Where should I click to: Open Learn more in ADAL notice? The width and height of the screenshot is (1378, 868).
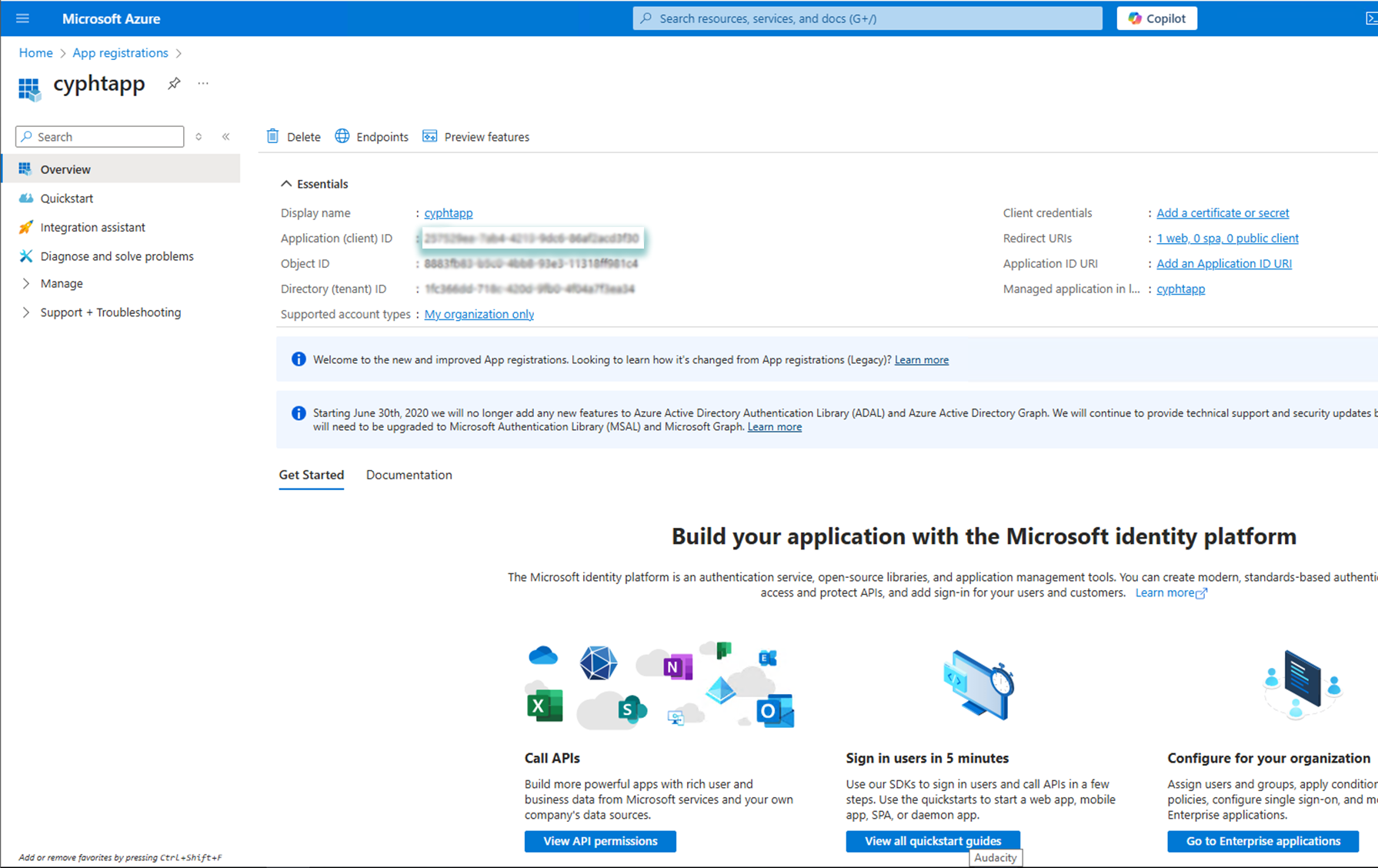(774, 427)
